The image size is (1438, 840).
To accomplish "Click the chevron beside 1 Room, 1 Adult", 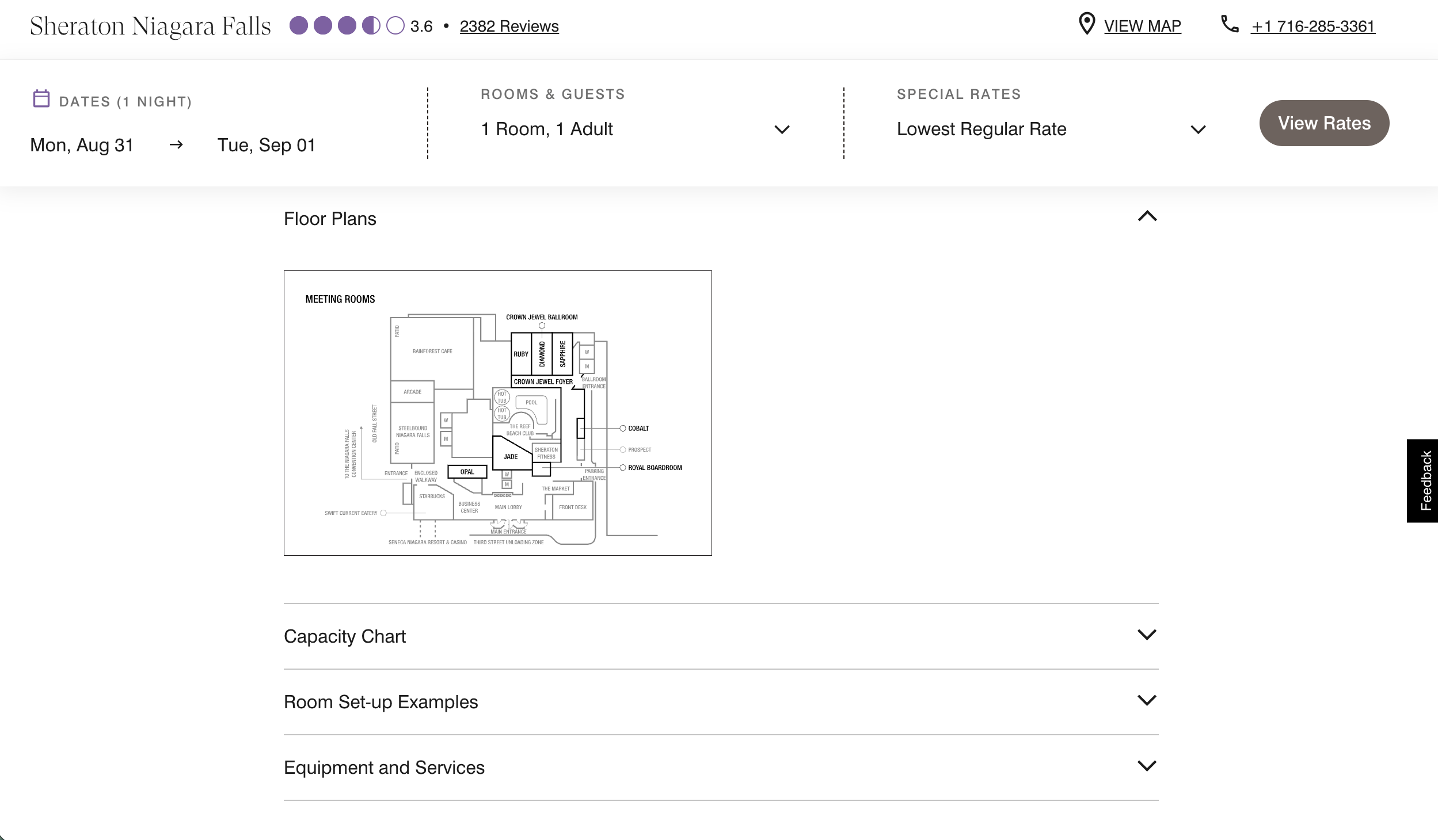I will (782, 129).
